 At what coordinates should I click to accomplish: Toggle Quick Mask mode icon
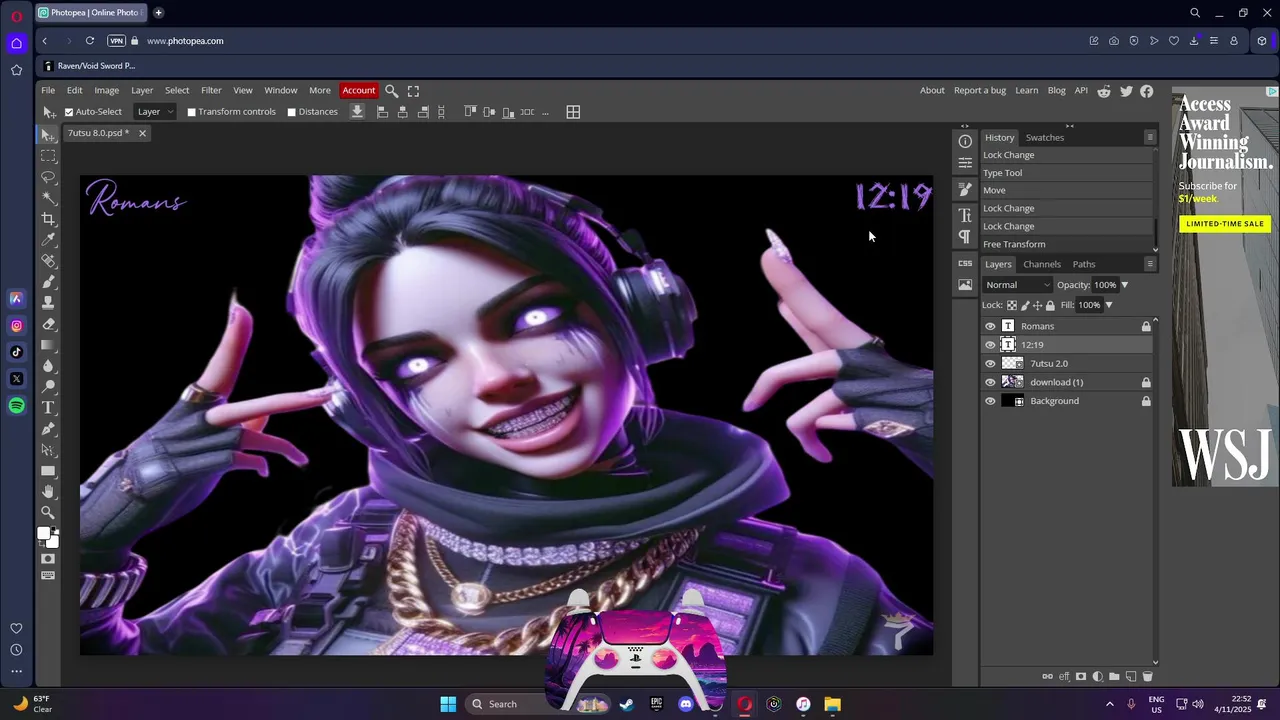click(x=48, y=559)
